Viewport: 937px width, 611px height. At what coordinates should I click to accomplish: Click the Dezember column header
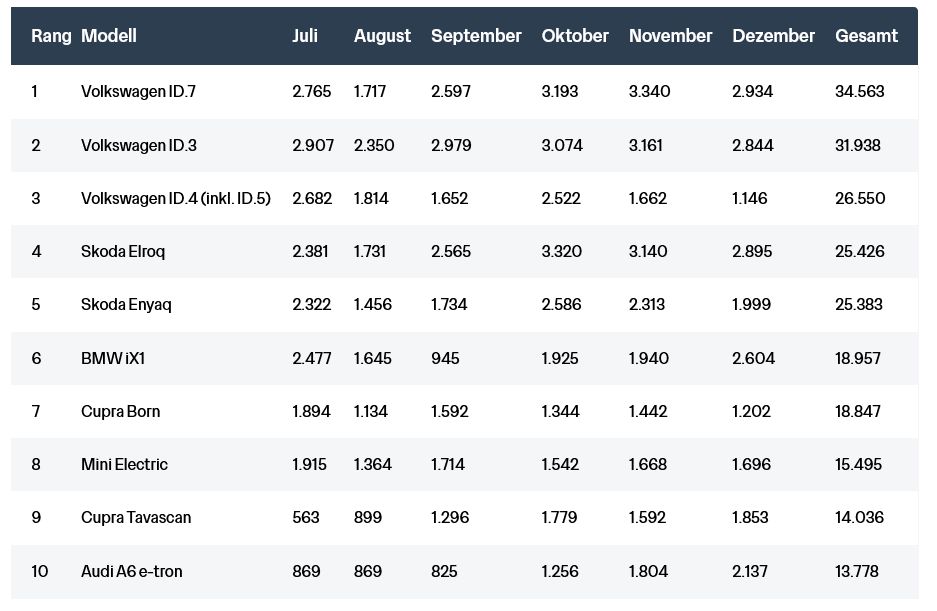pyautogui.click(x=773, y=36)
